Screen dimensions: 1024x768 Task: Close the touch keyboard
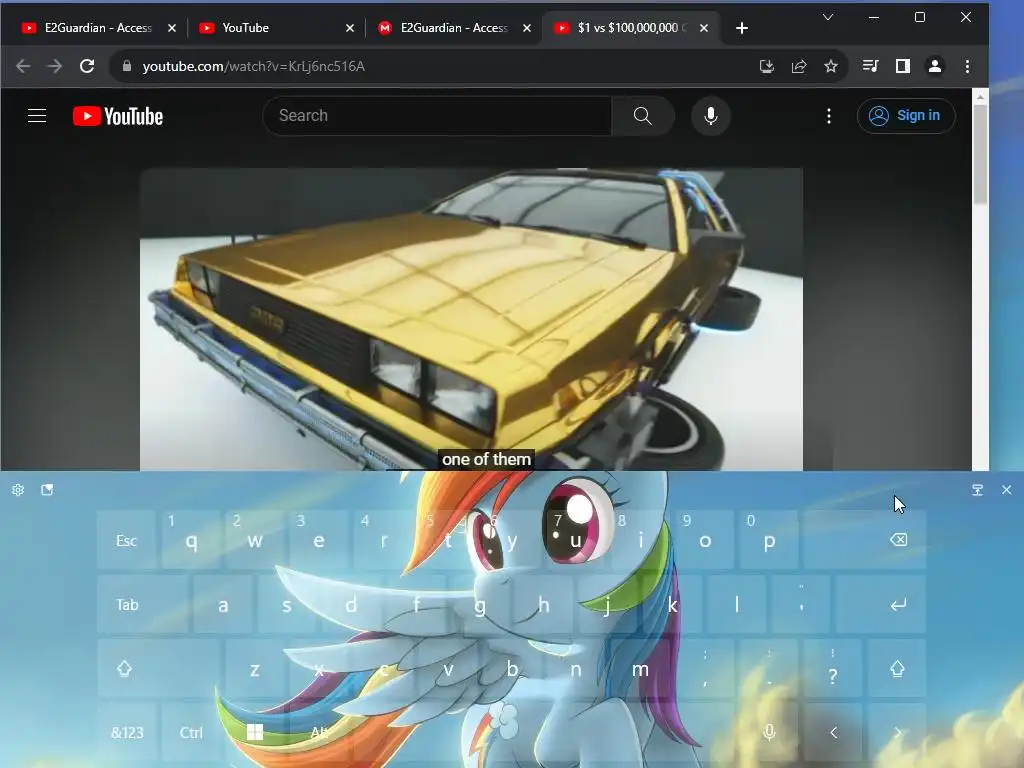(x=1006, y=490)
